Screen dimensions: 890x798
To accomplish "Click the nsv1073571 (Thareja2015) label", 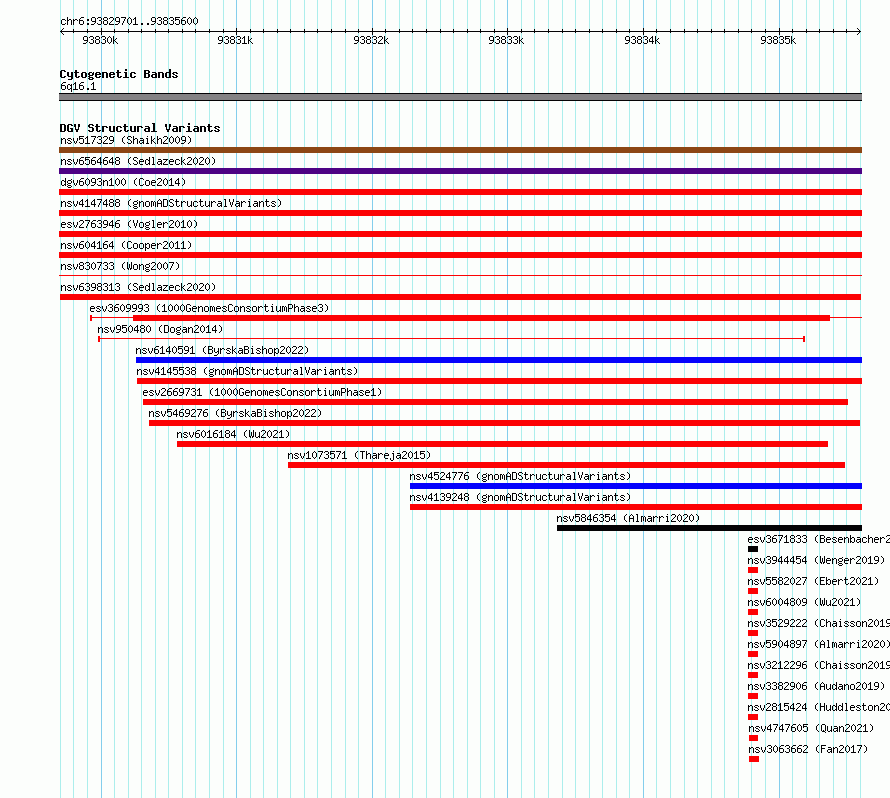I will pos(359,455).
